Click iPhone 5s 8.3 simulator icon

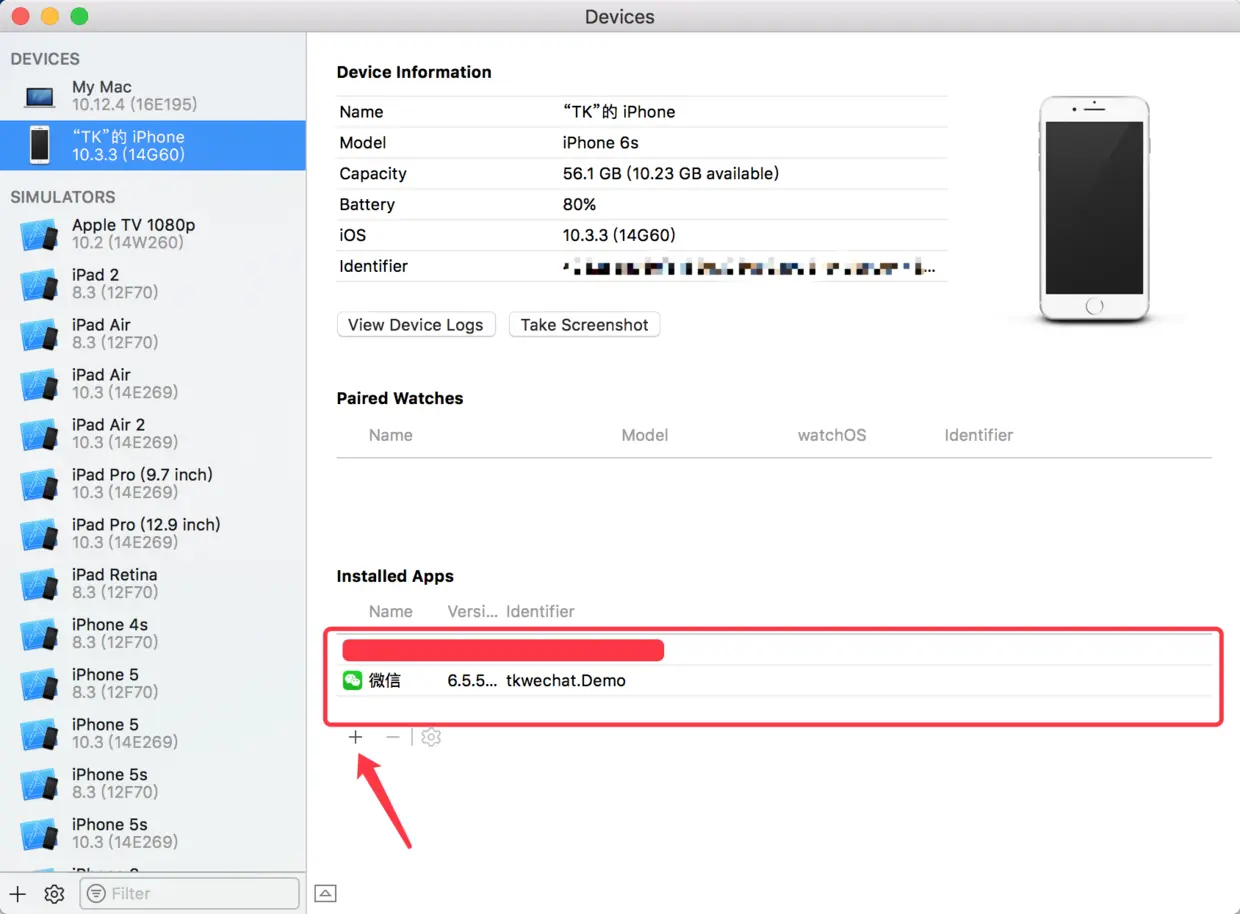[x=39, y=784]
